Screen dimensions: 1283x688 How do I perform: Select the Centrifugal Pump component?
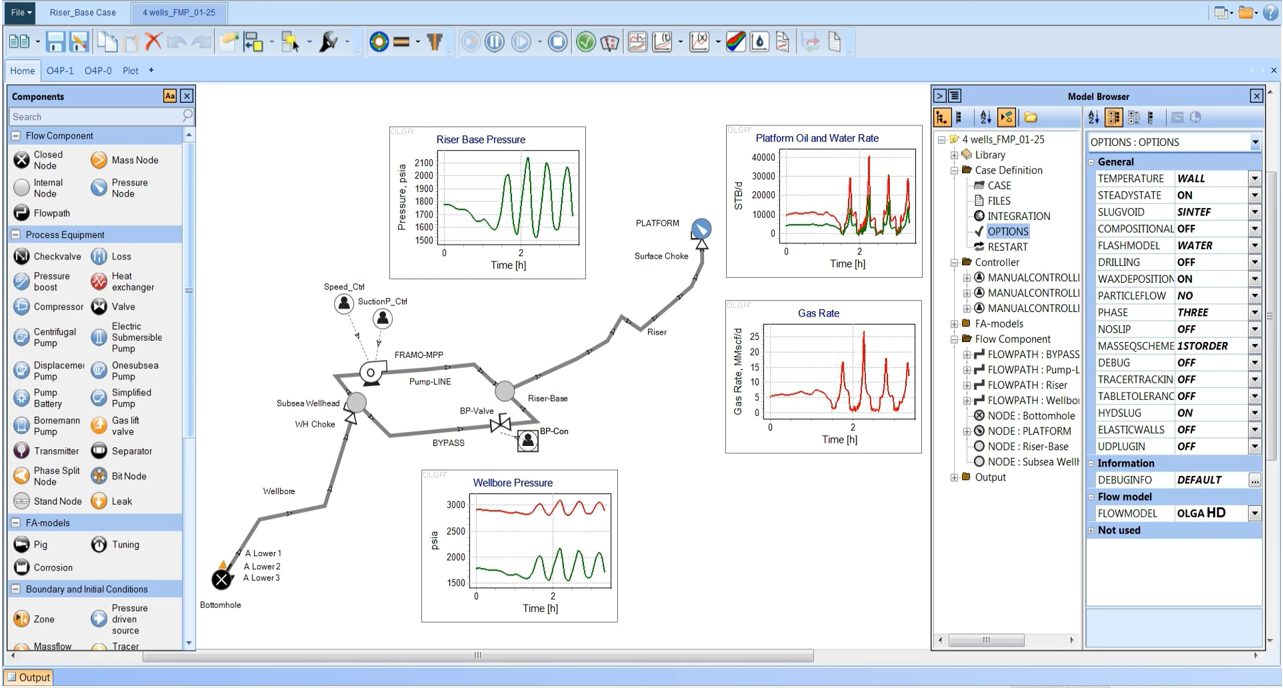(x=21, y=338)
